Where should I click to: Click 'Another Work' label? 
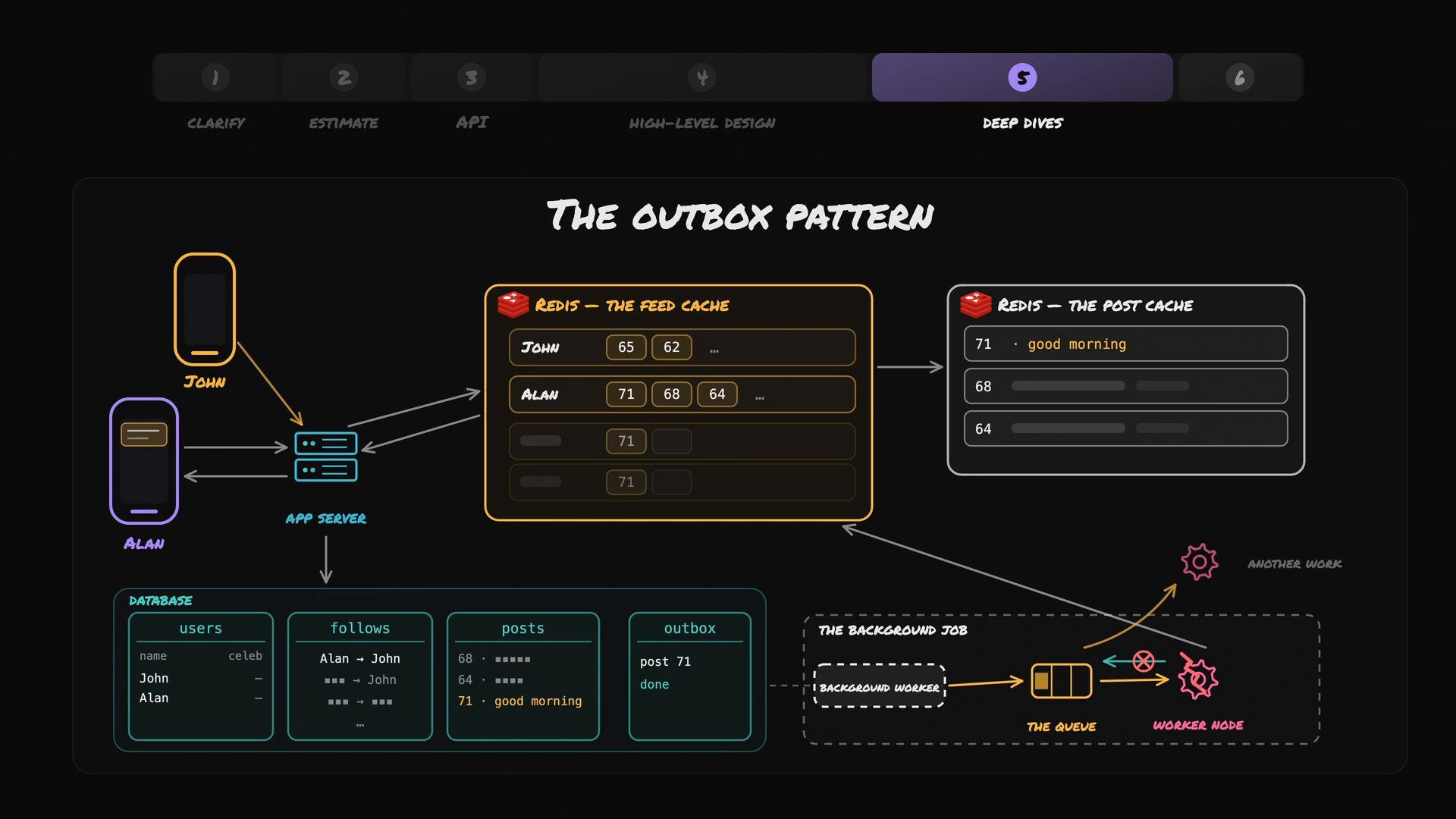pyautogui.click(x=1294, y=564)
